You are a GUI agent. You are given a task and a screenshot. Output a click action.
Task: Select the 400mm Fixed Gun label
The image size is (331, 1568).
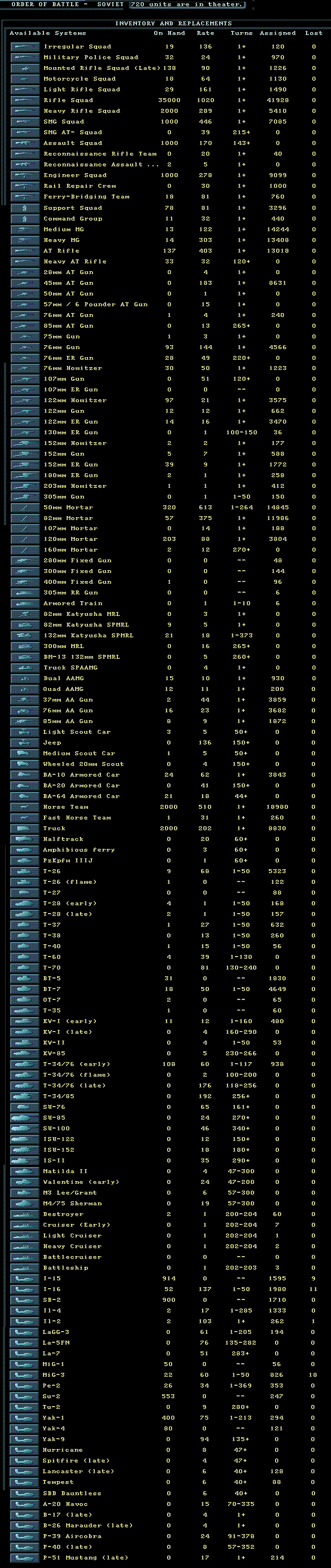(x=77, y=582)
